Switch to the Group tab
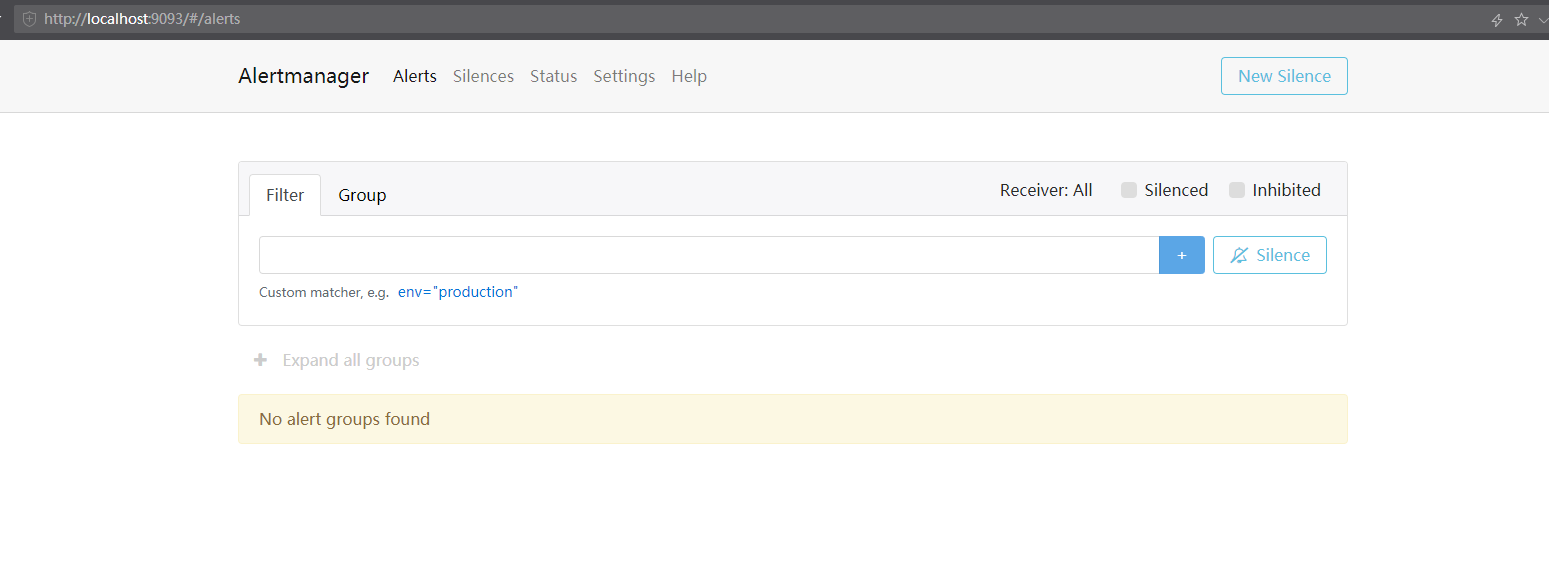This screenshot has height=585, width=1549. click(x=362, y=195)
